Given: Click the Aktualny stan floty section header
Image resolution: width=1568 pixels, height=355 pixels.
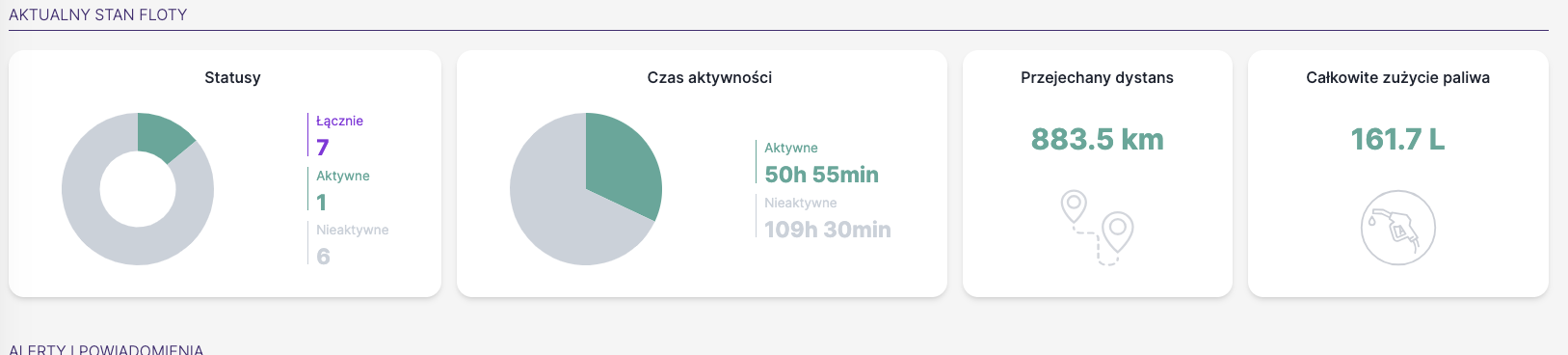Looking at the screenshot, I should [x=98, y=14].
